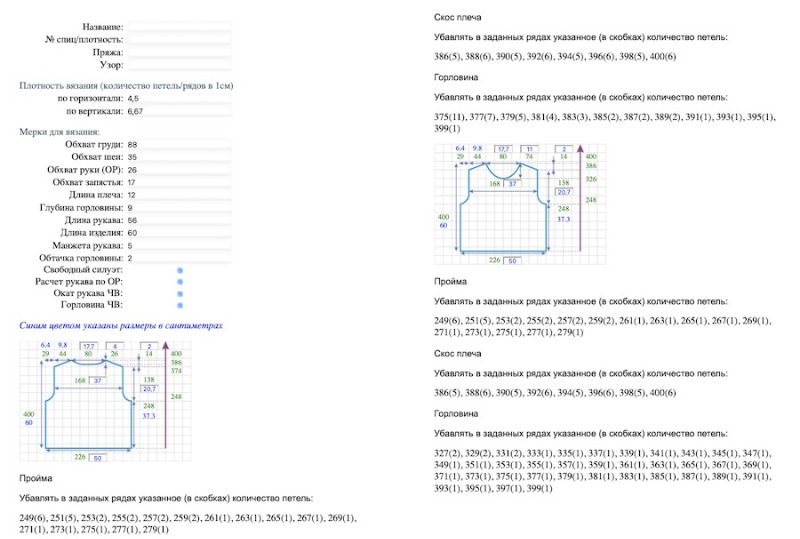Click the Название input field
Viewport: 800px width, 539px height.
[x=179, y=27]
